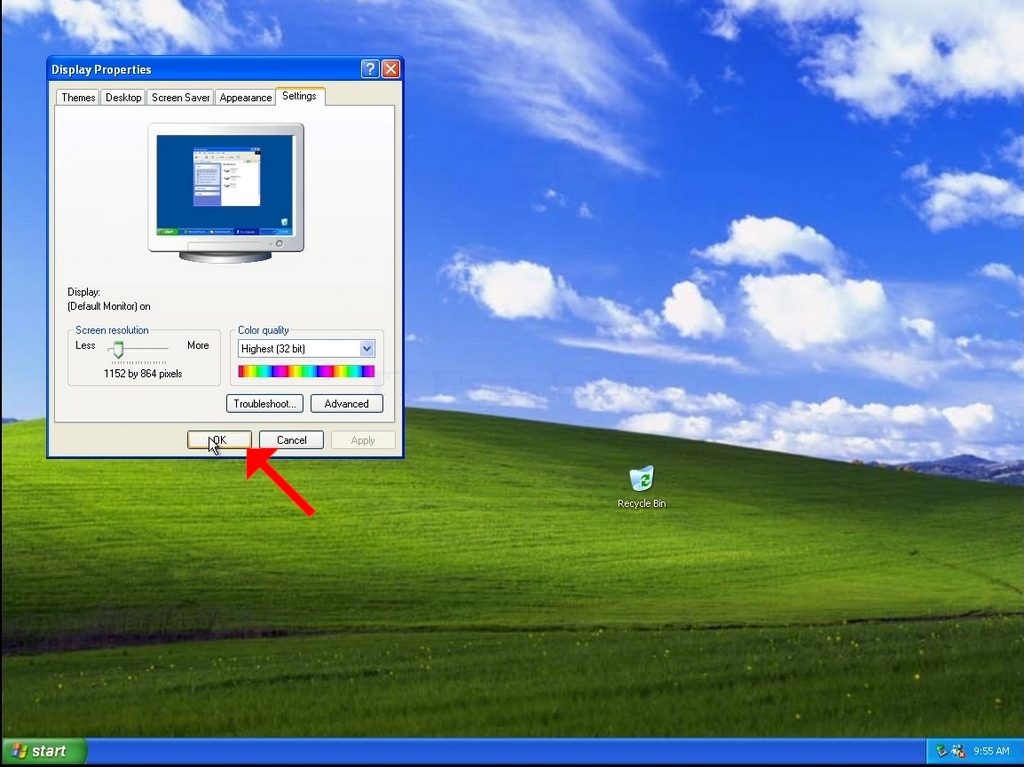The width and height of the screenshot is (1024, 767).
Task: Switch to the Desktop tab
Action: pyautogui.click(x=123, y=97)
